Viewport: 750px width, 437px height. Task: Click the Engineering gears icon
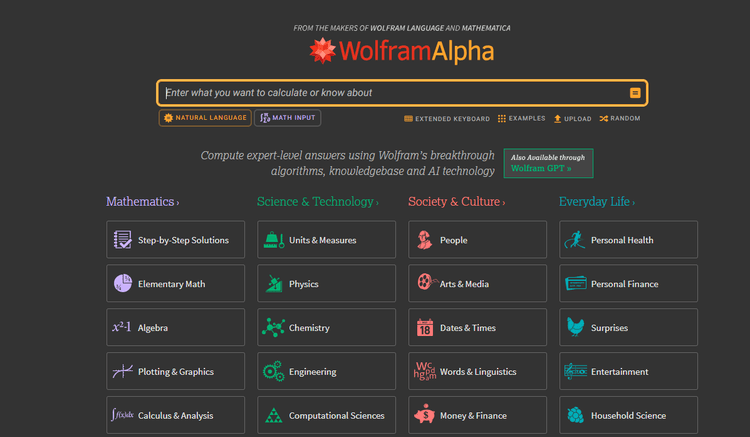[274, 371]
